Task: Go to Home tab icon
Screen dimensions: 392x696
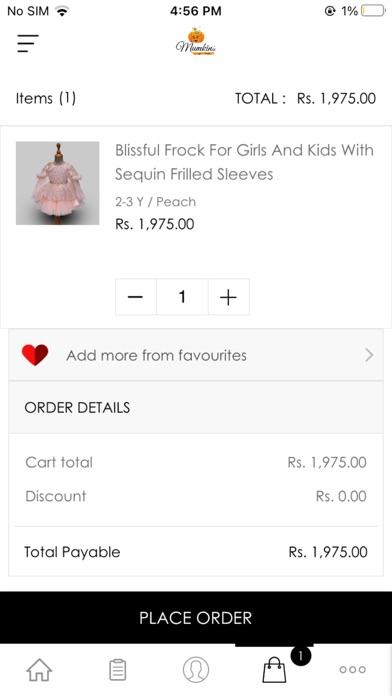Action: point(40,669)
